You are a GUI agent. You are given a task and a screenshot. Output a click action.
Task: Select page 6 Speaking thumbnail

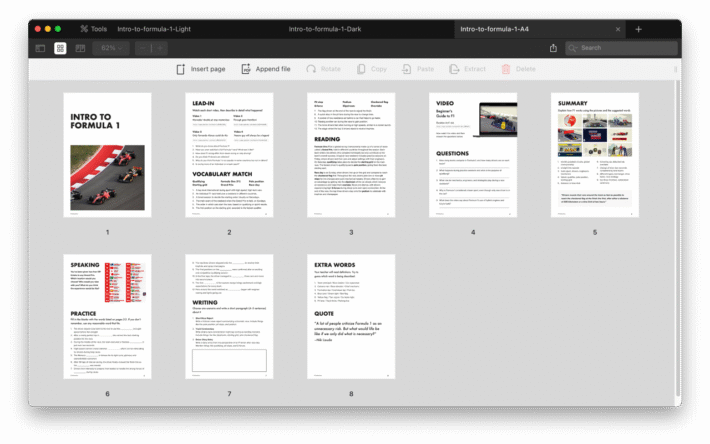[x=107, y=316]
